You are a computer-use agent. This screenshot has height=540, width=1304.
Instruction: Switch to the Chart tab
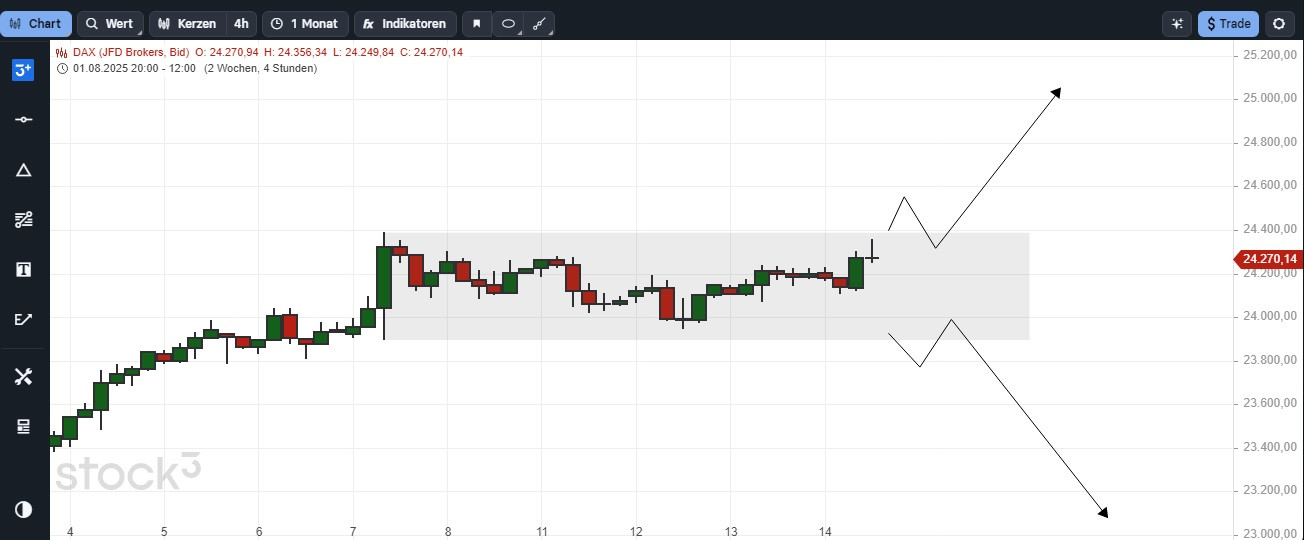(x=36, y=24)
